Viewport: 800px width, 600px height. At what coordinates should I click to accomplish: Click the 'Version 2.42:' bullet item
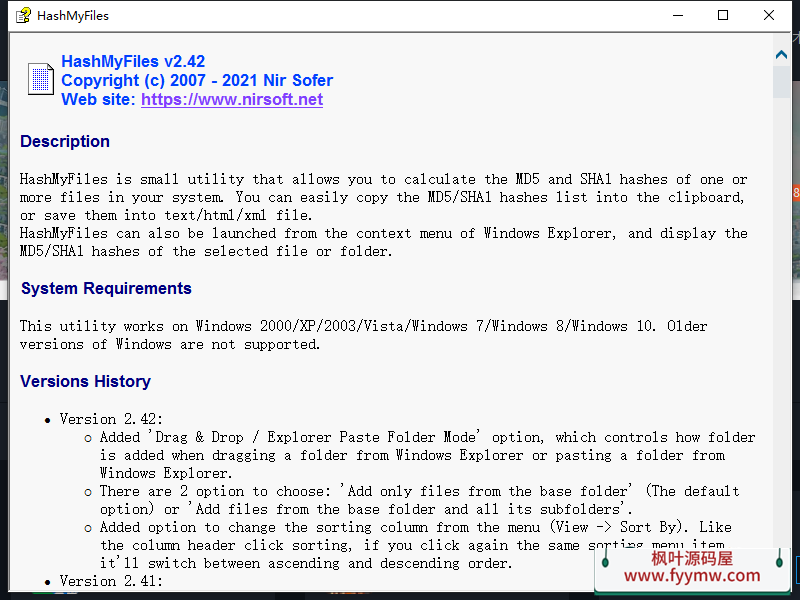pos(111,419)
